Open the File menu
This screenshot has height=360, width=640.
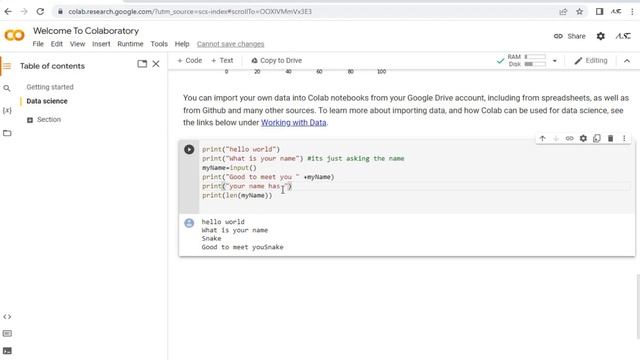coord(38,44)
